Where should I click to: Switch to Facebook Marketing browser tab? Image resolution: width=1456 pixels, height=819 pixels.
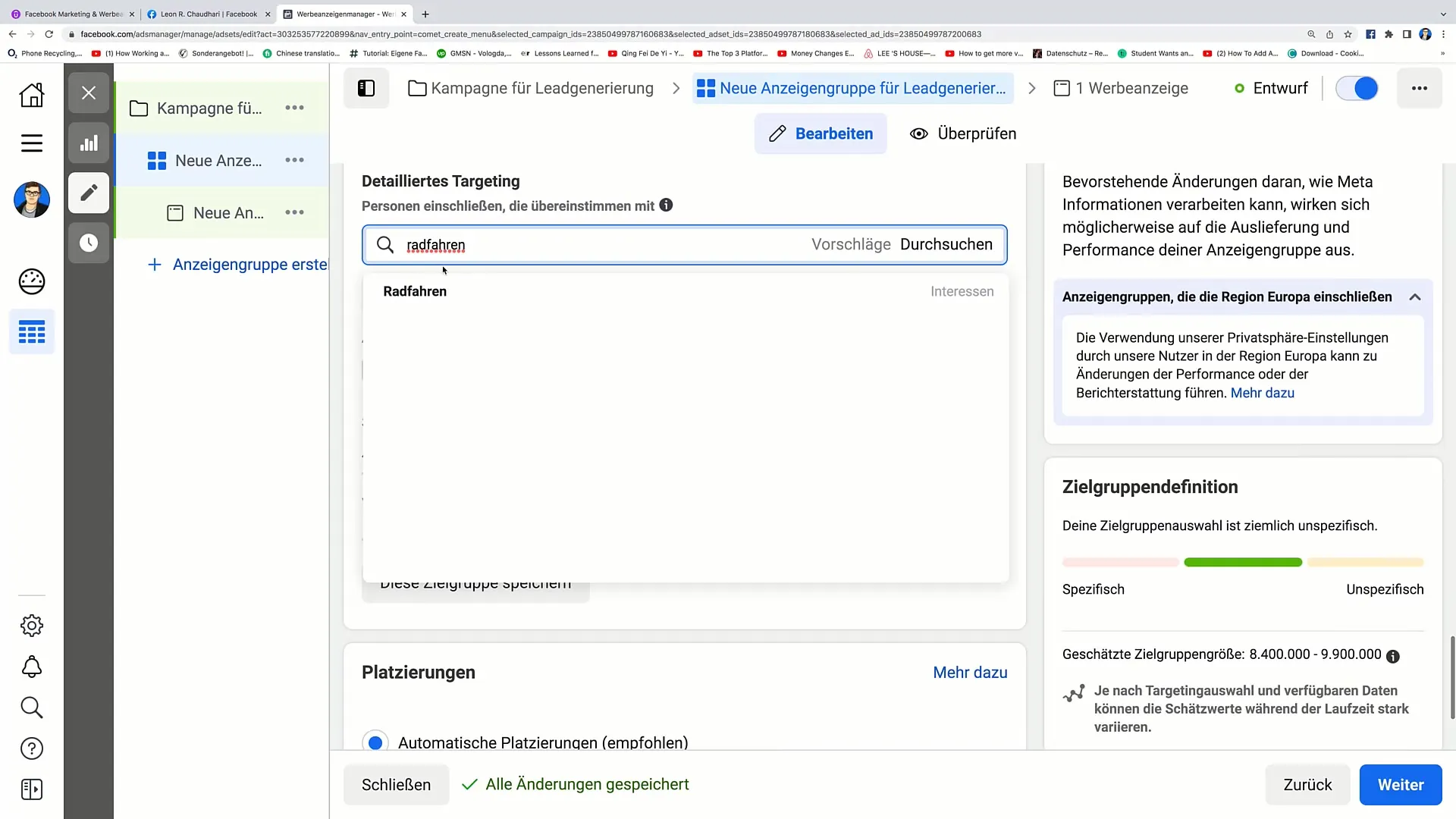click(73, 14)
